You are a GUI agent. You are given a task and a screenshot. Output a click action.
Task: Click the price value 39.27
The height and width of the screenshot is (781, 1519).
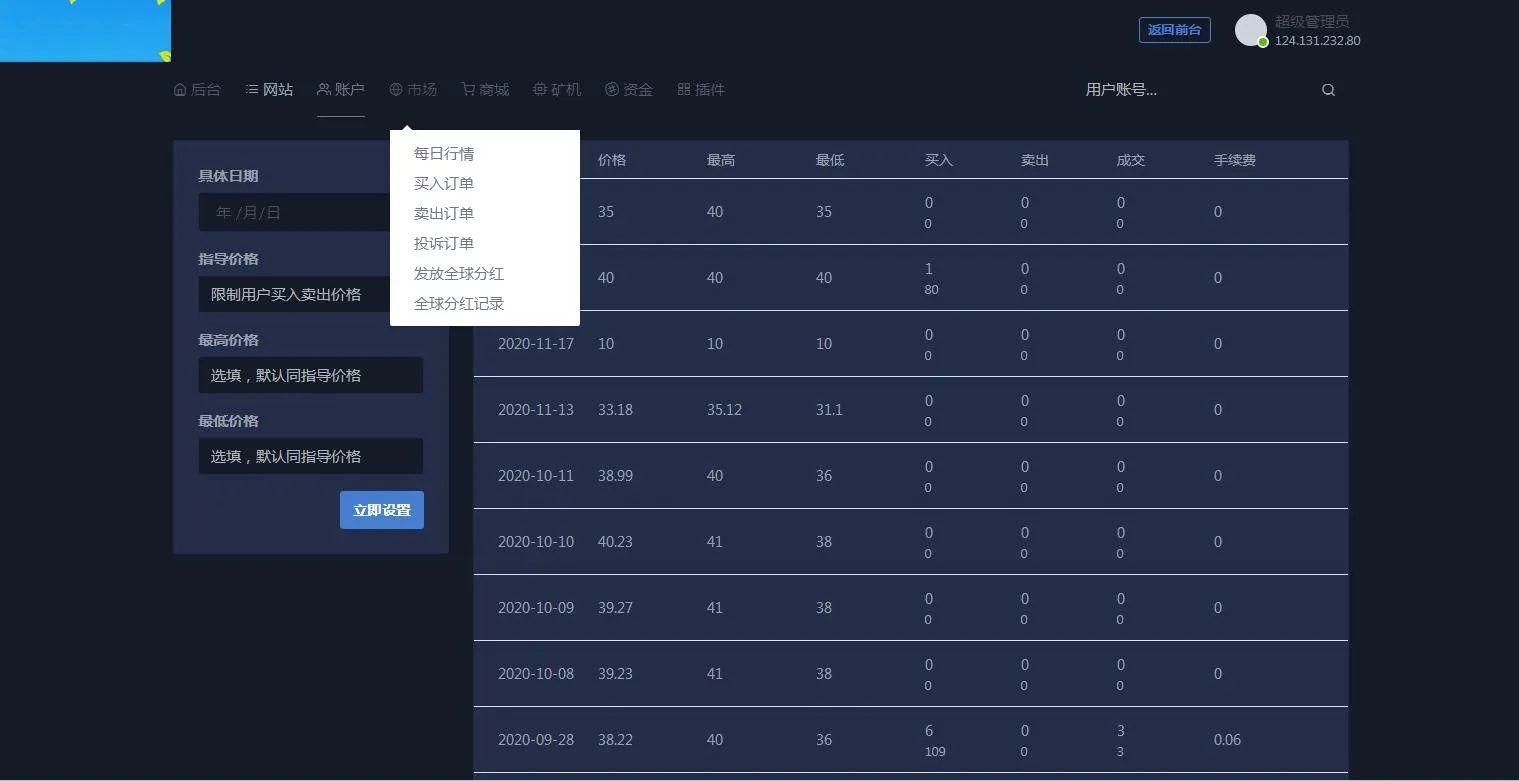[x=615, y=608]
